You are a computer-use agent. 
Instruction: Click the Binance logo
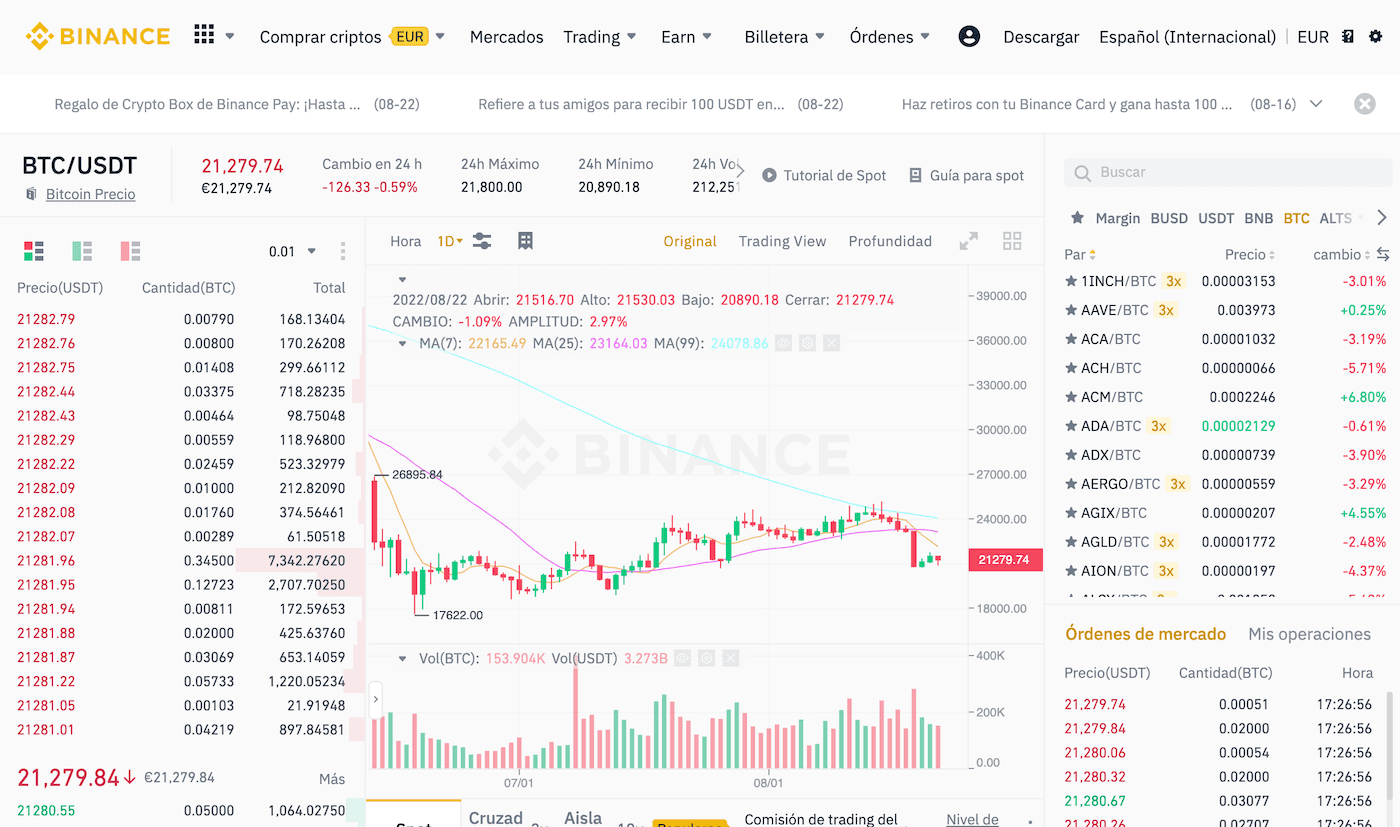pyautogui.click(x=98, y=36)
